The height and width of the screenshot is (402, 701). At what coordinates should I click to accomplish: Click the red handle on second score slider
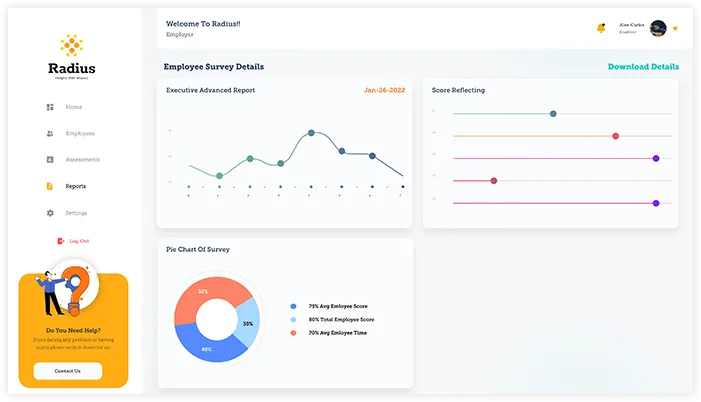click(616, 136)
